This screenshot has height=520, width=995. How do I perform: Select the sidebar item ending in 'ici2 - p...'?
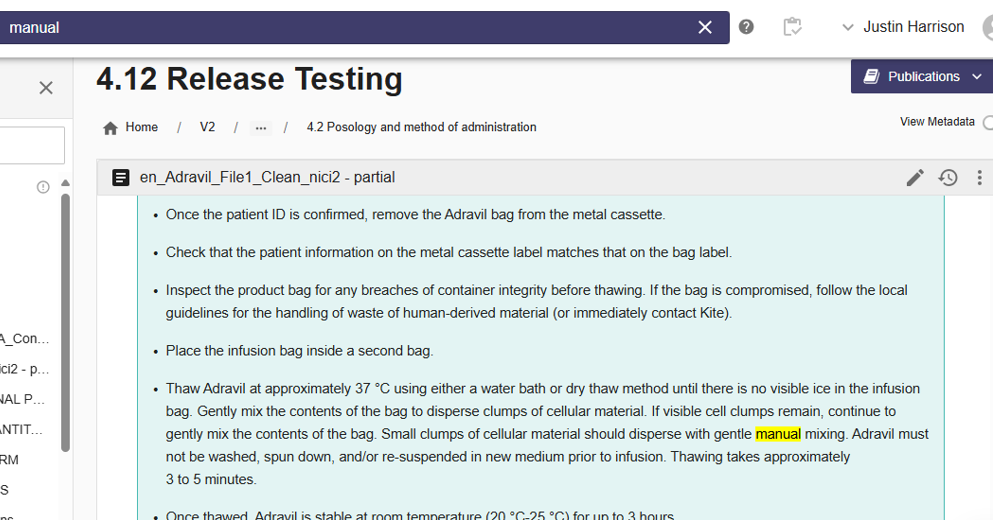coord(26,369)
